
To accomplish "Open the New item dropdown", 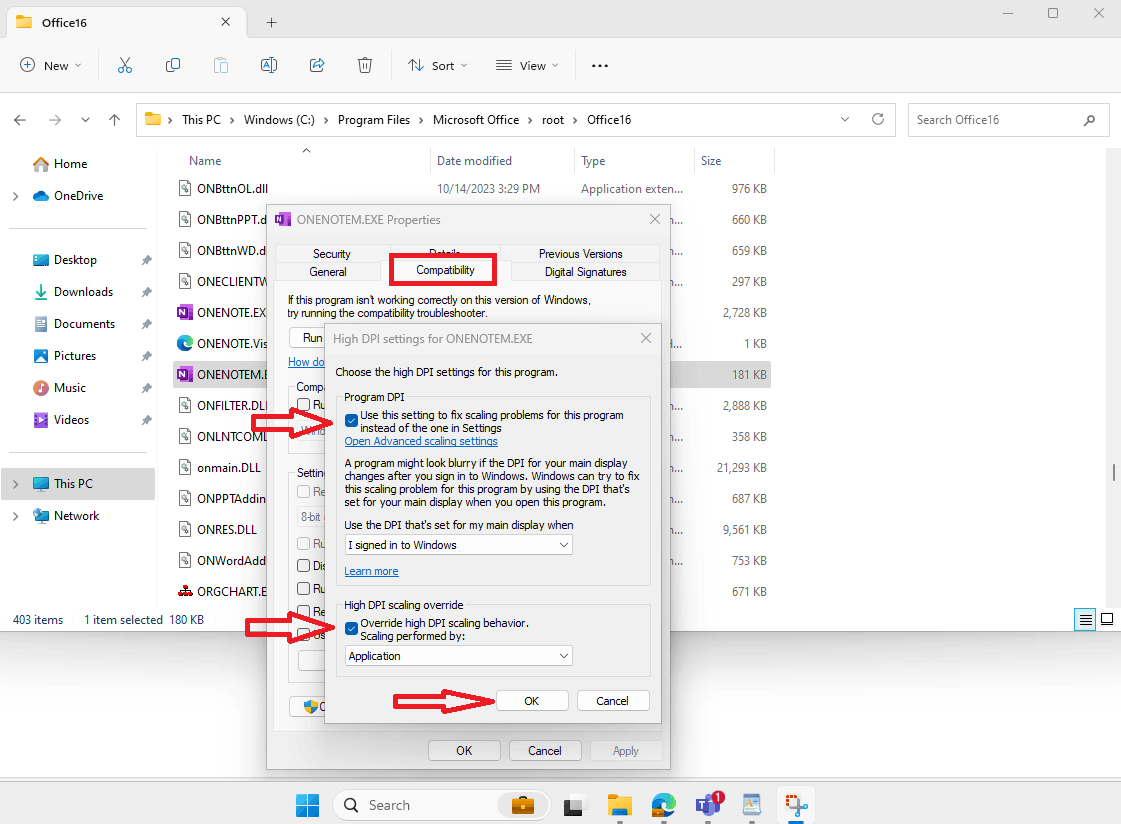I will click(x=51, y=66).
